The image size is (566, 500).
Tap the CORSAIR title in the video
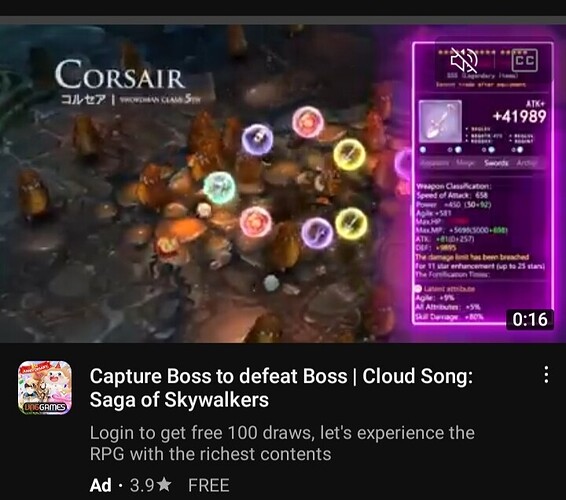tap(120, 75)
